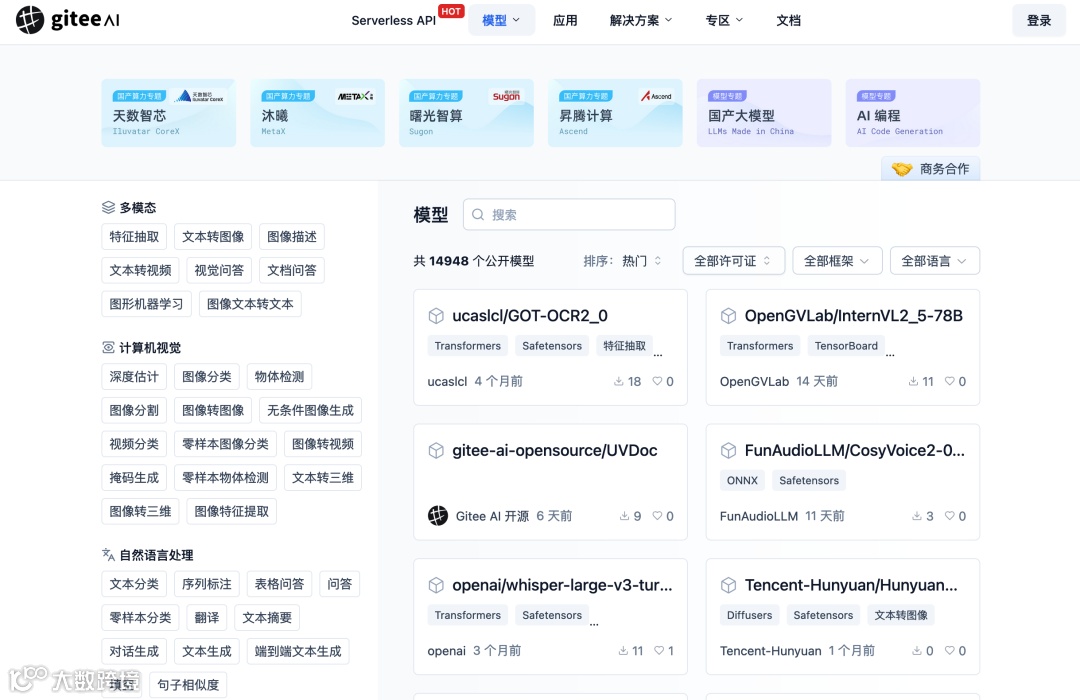The image size is (1080, 700).
Task: Open the AI 编程 Code Generation banner
Action: tap(913, 112)
